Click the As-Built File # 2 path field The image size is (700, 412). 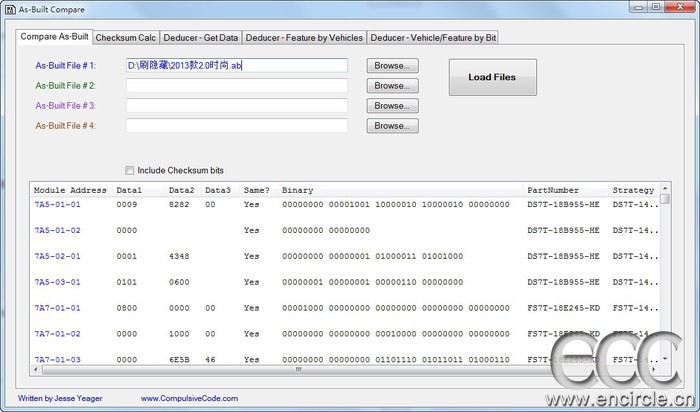tap(237, 86)
